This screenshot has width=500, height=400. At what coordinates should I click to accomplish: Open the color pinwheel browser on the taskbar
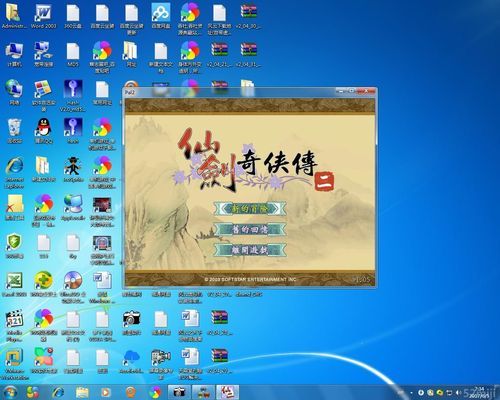[155, 392]
